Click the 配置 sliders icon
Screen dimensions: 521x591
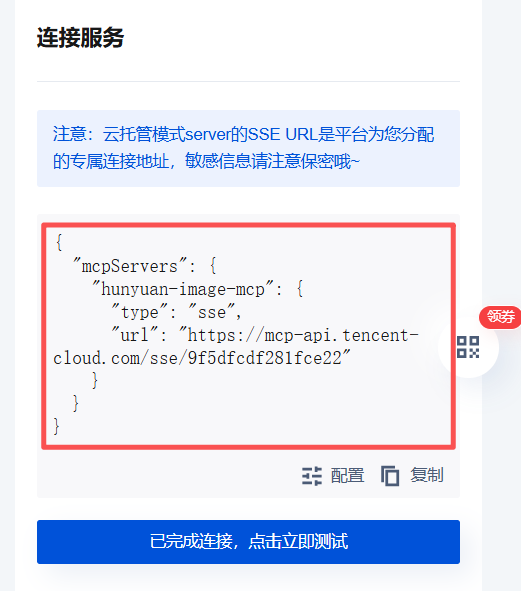312,476
